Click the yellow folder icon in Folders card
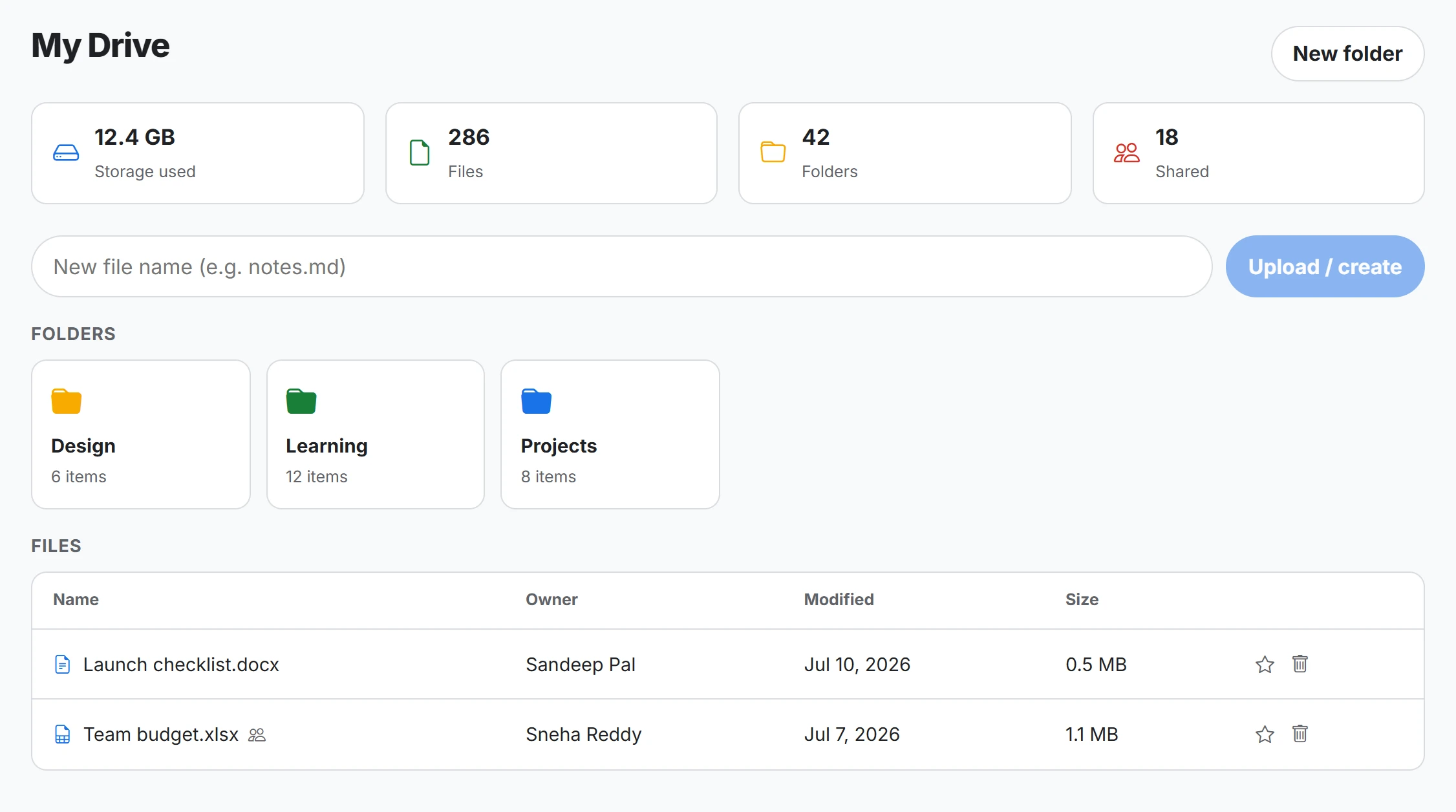Image resolution: width=1456 pixels, height=812 pixels. point(773,152)
